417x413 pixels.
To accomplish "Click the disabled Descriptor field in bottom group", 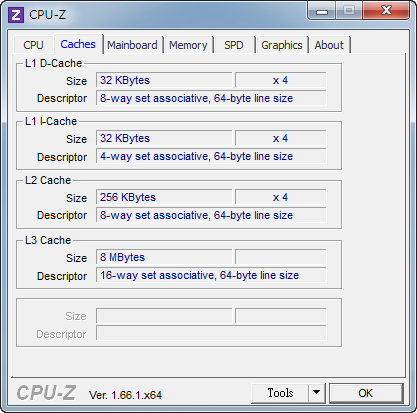I will tap(211, 333).
